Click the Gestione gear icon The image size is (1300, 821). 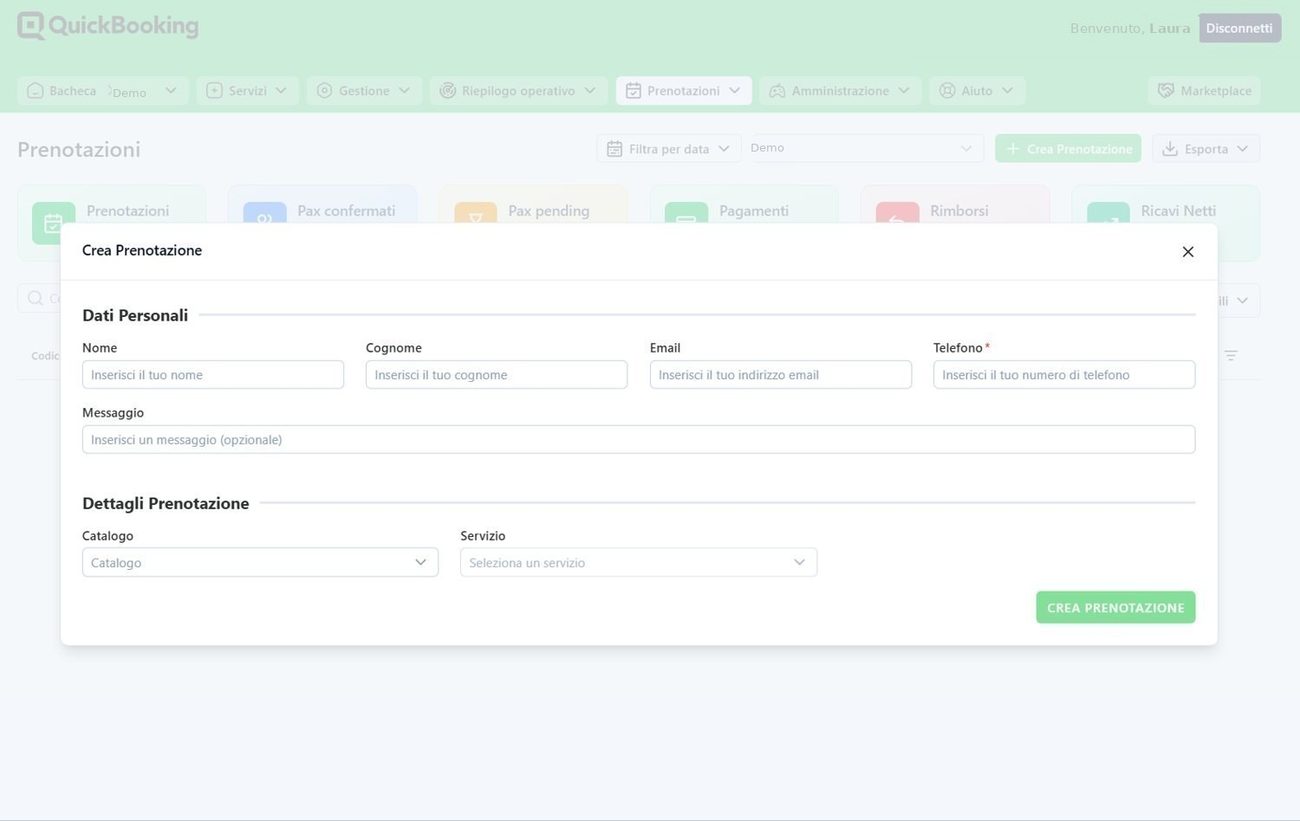point(324,91)
